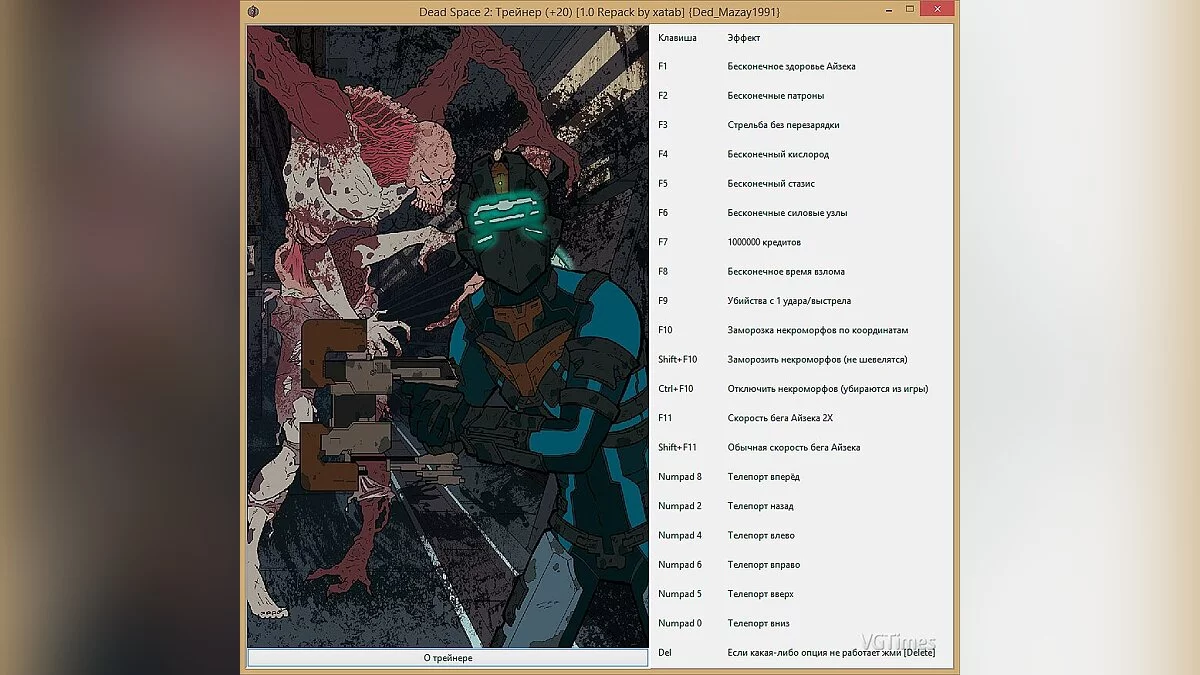Click the 'F9' hotkey label
This screenshot has width=1200, height=675.
point(663,301)
